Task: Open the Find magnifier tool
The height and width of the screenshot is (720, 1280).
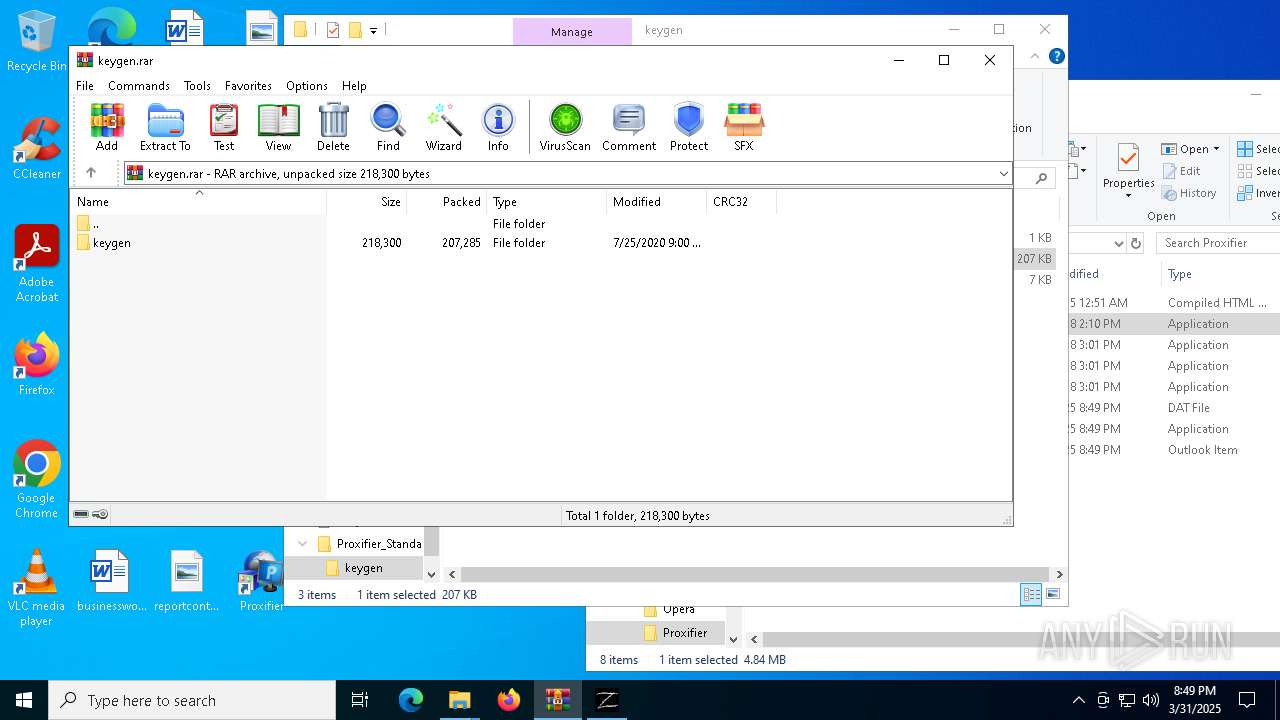Action: click(x=388, y=127)
